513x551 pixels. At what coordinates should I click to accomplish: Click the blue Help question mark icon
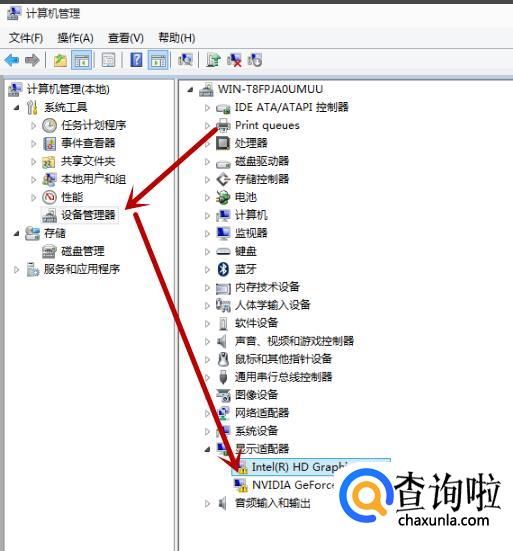point(136,60)
